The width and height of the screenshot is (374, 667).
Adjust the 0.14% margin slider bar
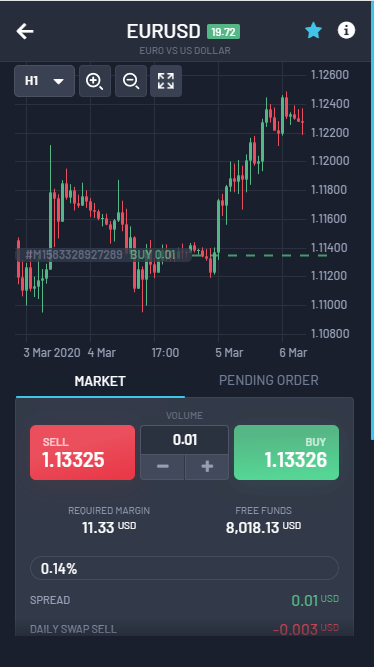point(185,568)
